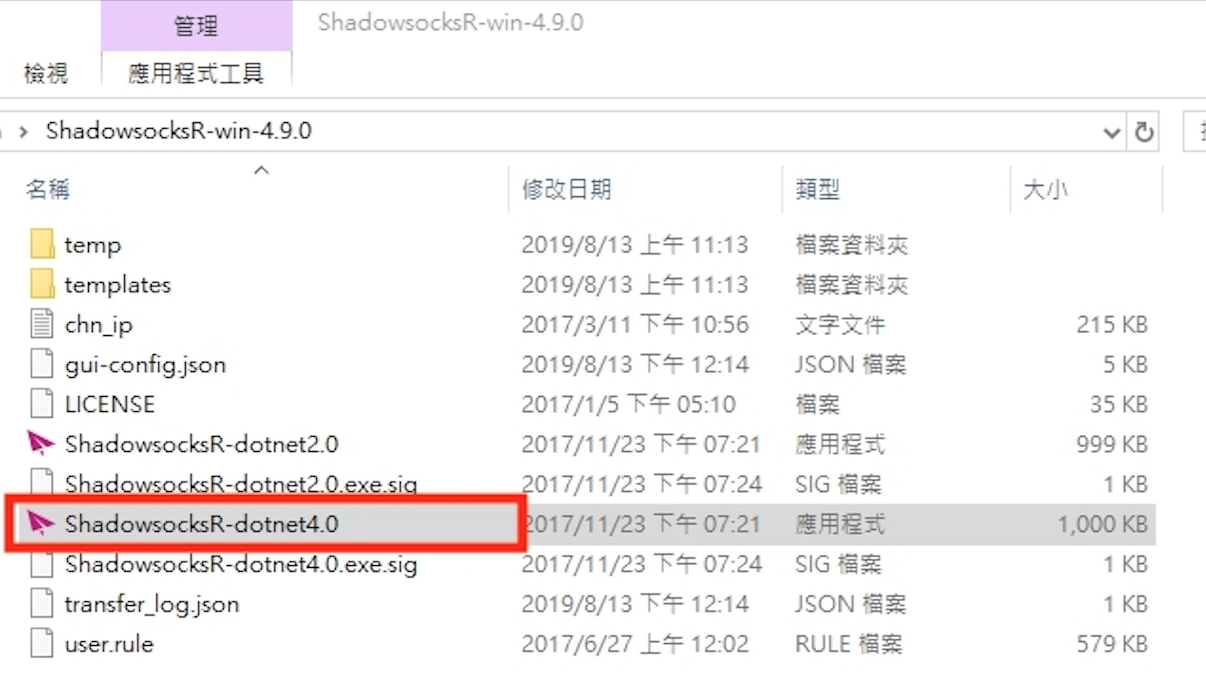Select the ShadowsocksR-dotnet4.0 application icon
This screenshot has width=1206, height=700.
tap(41, 523)
